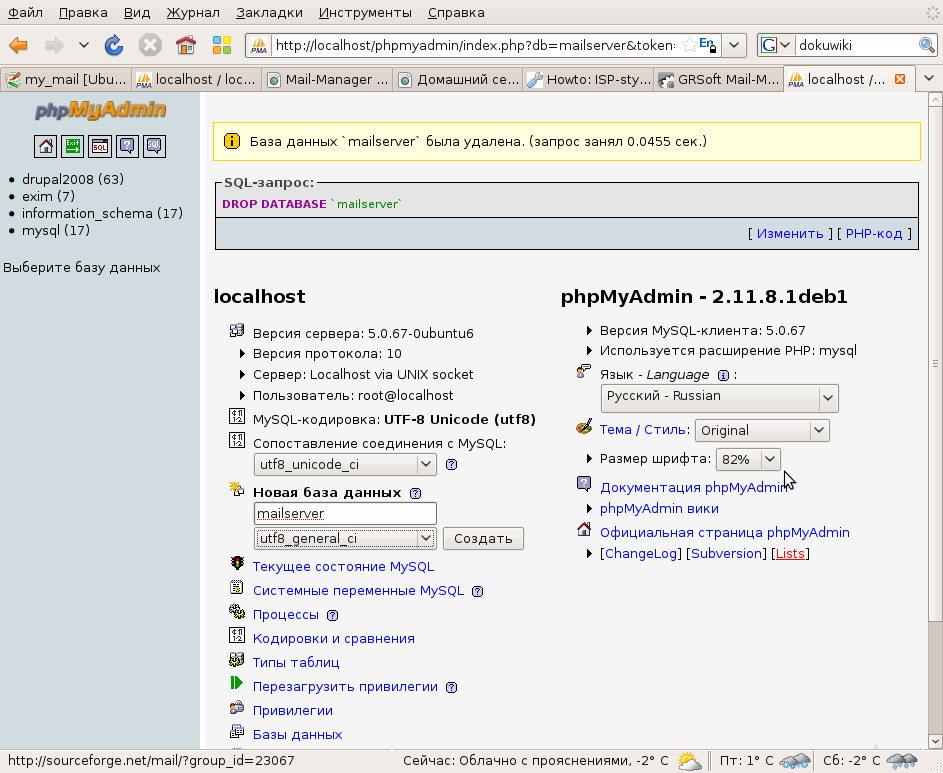Click help icon beside Процессы
Image resolution: width=943 pixels, height=773 pixels.
[332, 615]
